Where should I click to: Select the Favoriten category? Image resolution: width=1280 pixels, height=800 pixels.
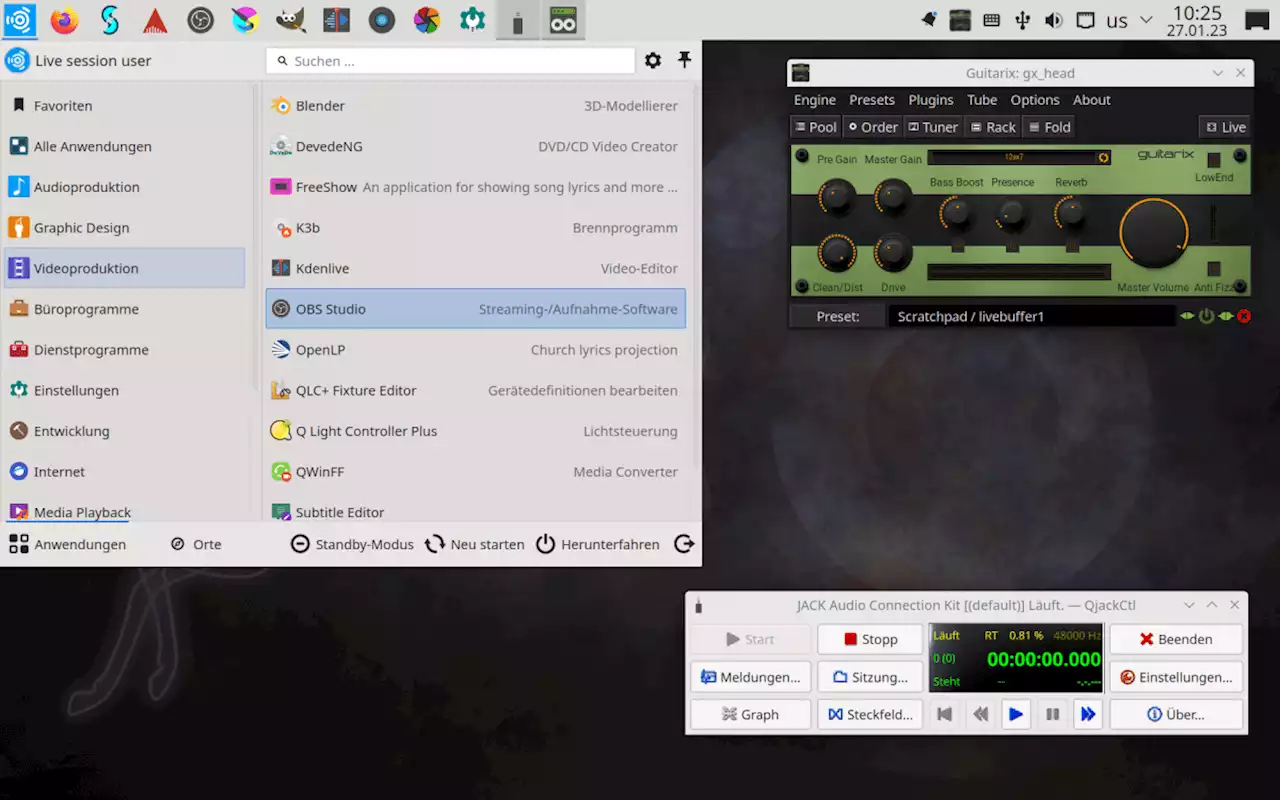(x=125, y=106)
